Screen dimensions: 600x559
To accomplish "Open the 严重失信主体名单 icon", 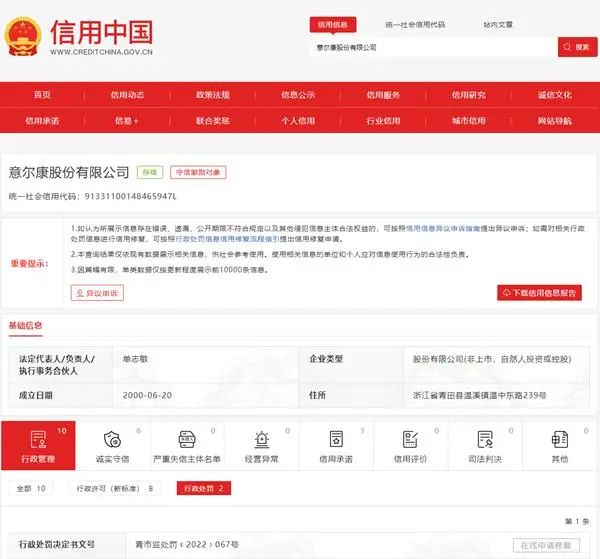I will click(x=186, y=439).
